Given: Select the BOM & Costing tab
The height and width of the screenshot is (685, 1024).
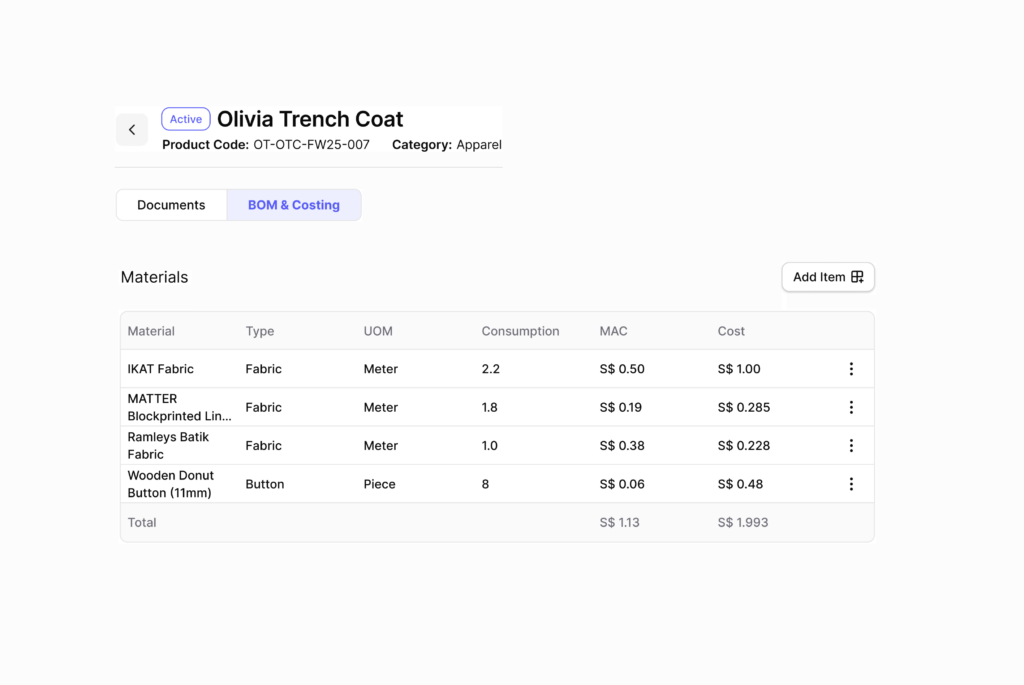Looking at the screenshot, I should tap(294, 205).
